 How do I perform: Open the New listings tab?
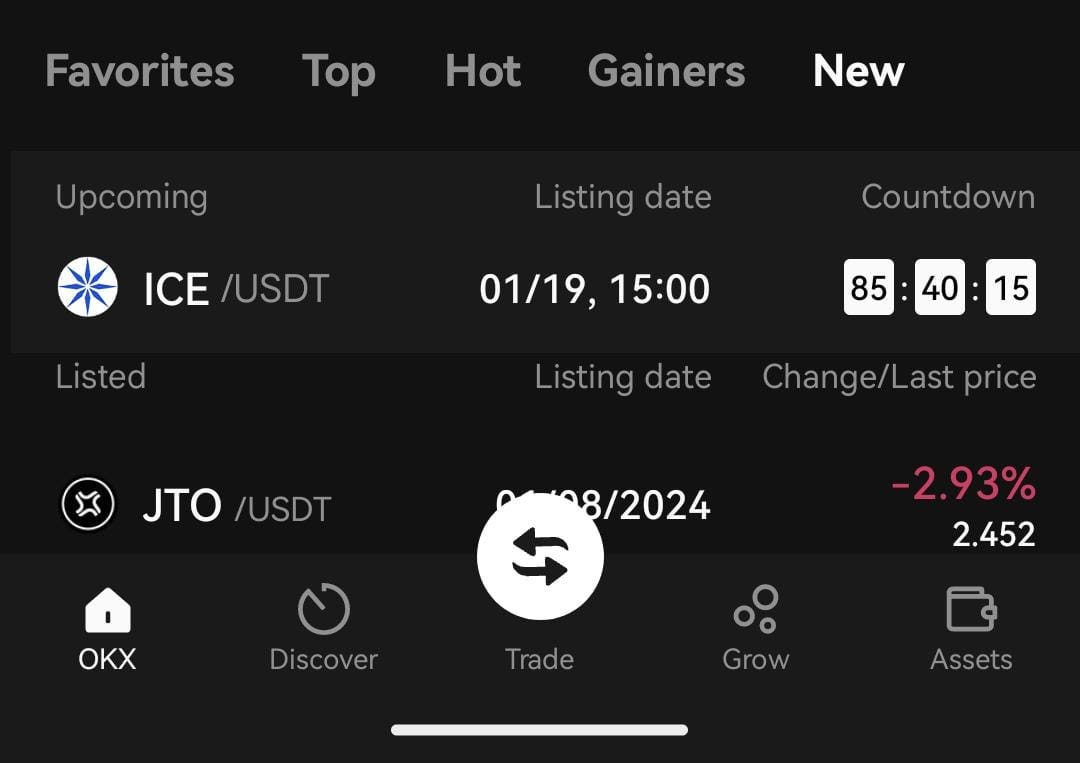[x=859, y=71]
